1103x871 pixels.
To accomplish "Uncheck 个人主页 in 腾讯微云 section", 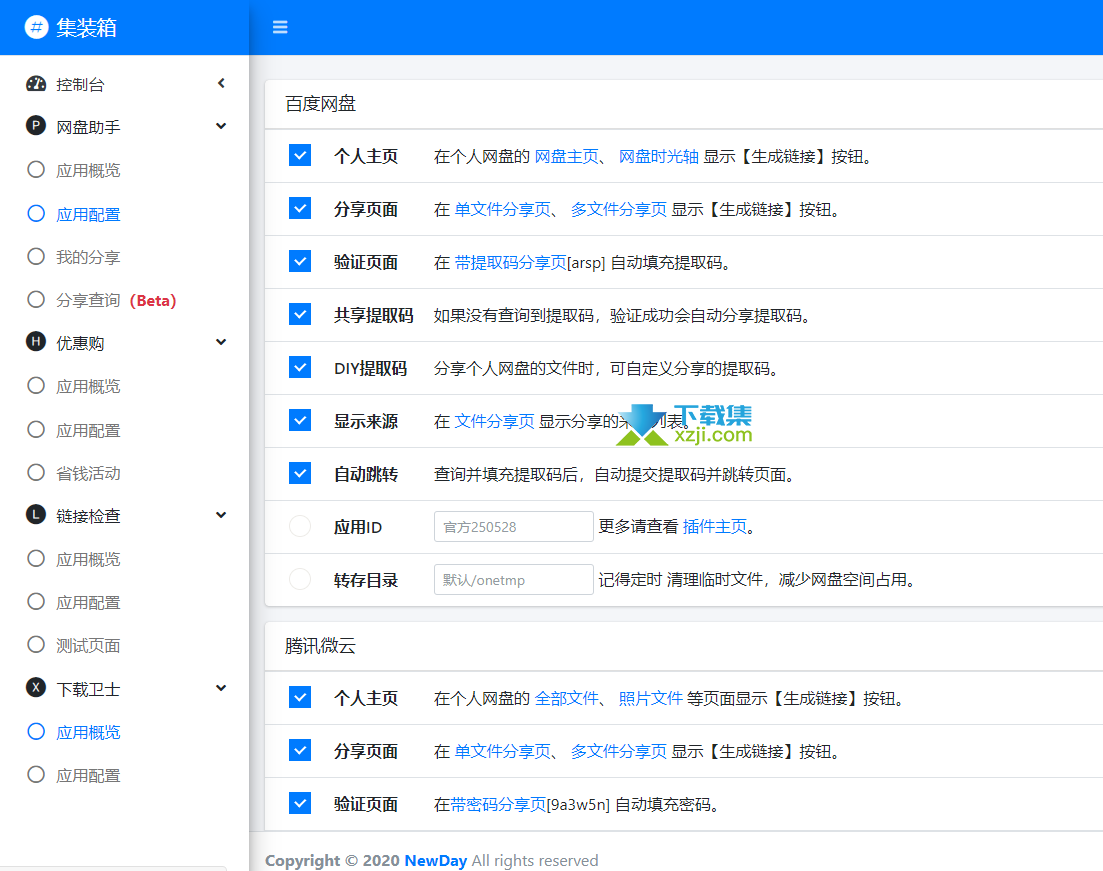I will coord(300,697).
